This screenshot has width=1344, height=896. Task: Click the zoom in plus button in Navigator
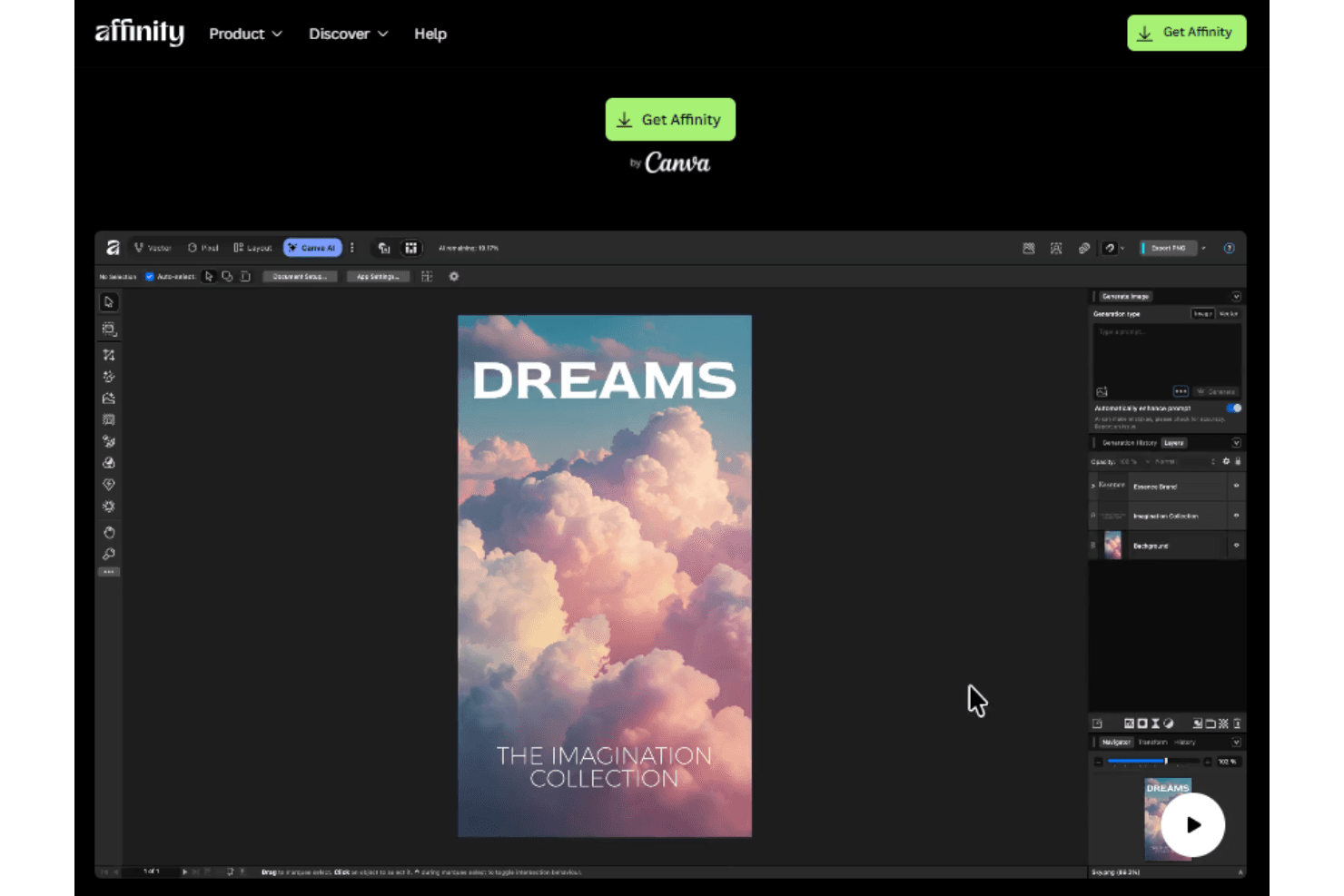coord(1207,762)
